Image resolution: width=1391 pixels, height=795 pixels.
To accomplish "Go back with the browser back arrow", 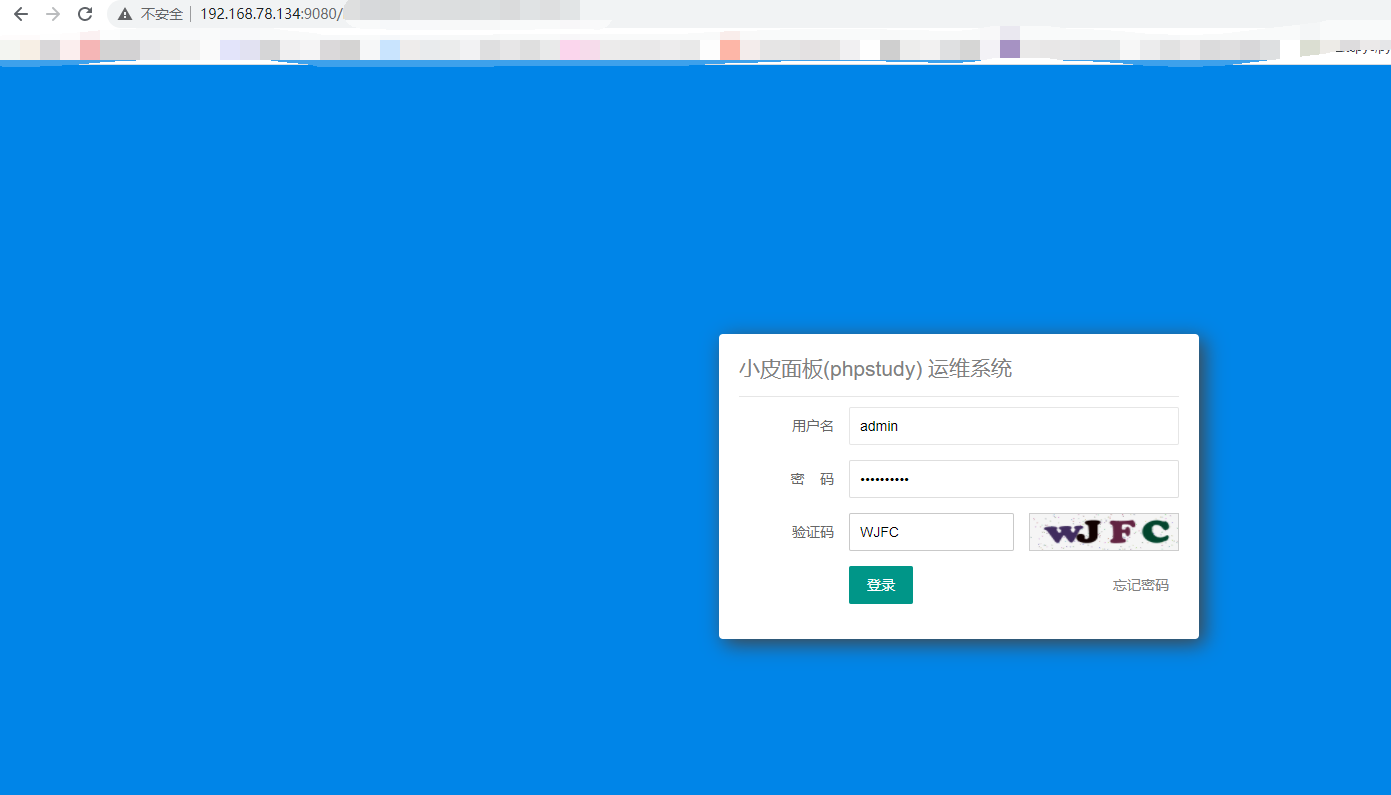I will (x=20, y=14).
